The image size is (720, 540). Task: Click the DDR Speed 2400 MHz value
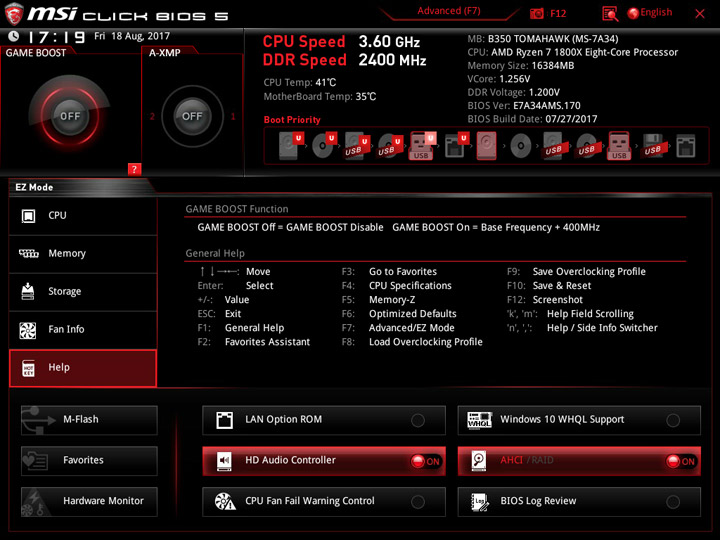click(392, 60)
